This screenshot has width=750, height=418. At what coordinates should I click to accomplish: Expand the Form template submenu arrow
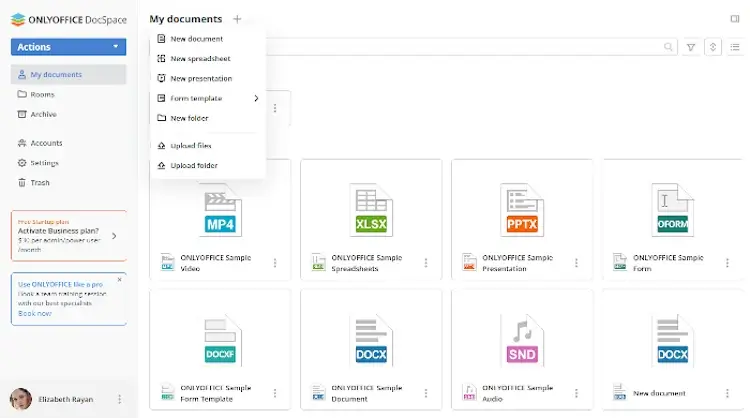[256, 98]
